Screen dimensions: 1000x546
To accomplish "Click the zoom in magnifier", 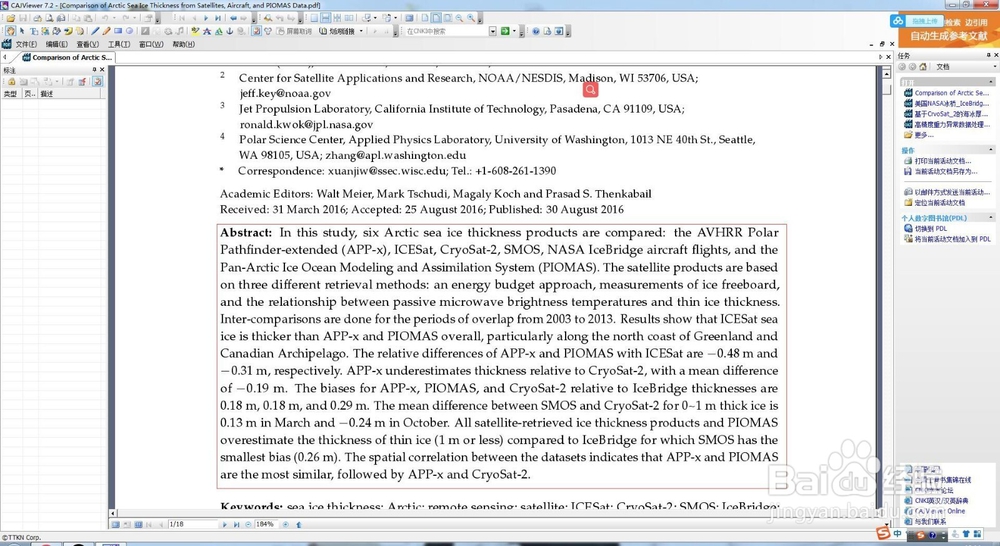I will click(x=470, y=18).
